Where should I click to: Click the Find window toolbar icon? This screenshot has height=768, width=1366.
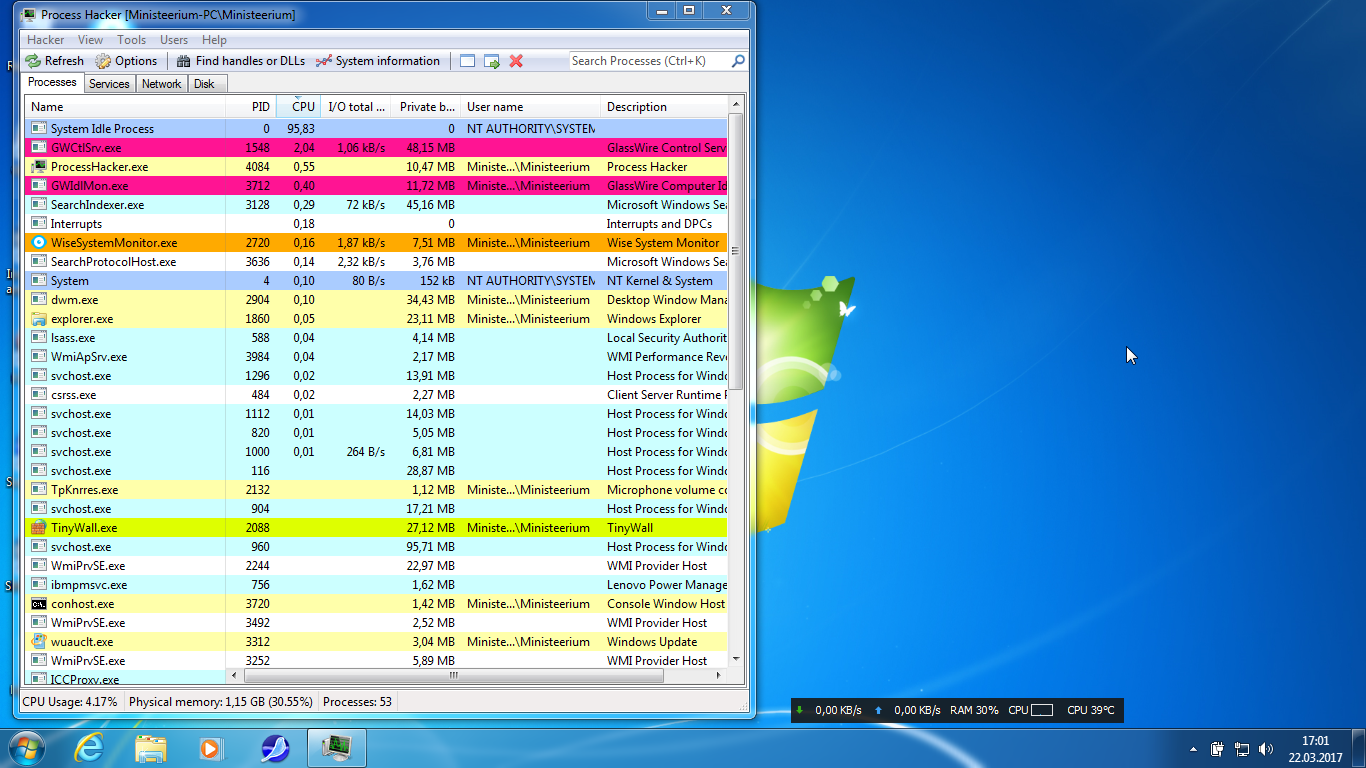467,61
